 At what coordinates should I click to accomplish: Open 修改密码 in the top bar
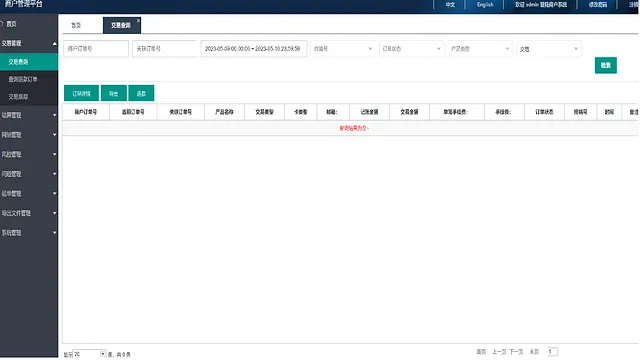[598, 5]
